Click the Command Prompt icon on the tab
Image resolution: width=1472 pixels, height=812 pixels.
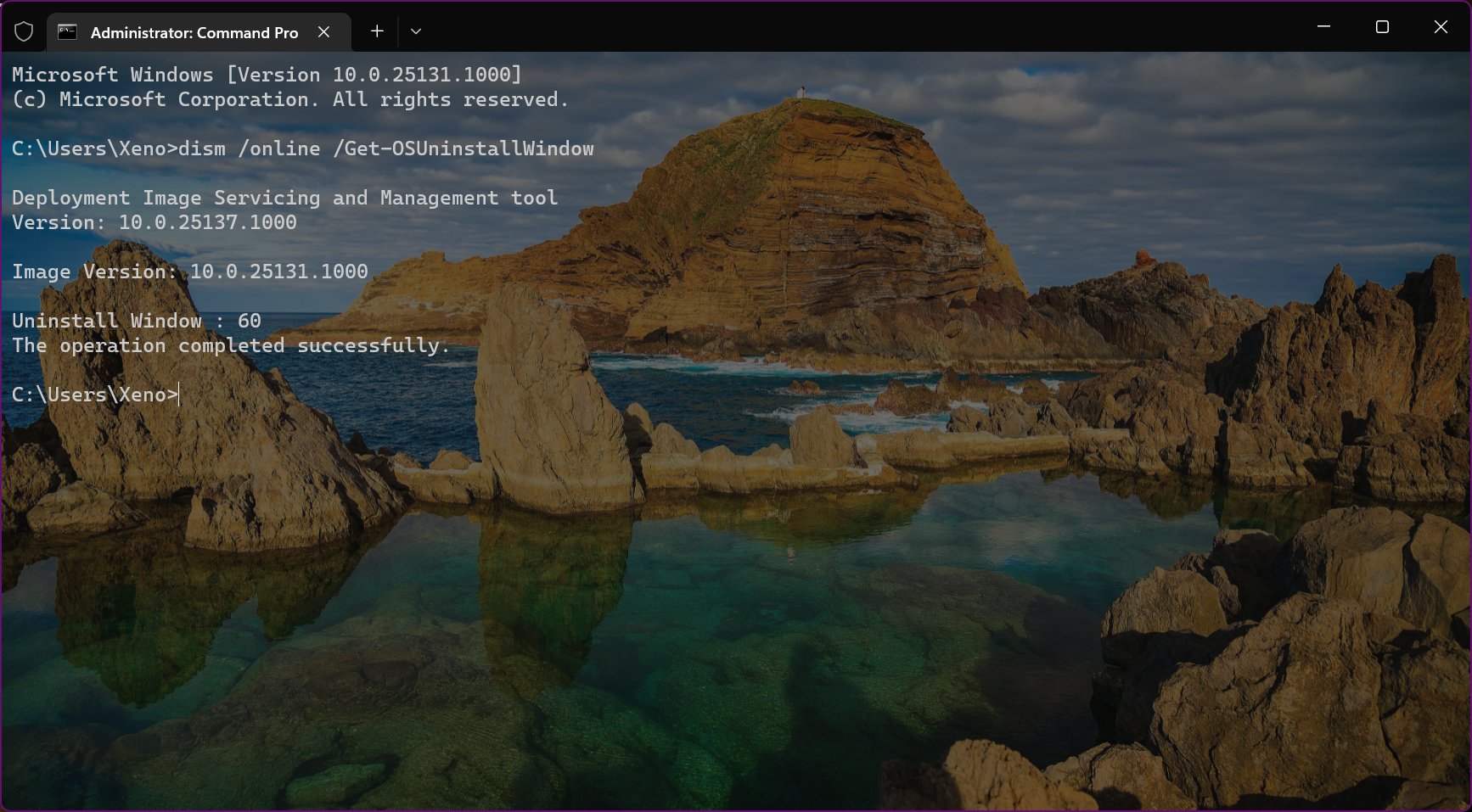click(x=66, y=31)
